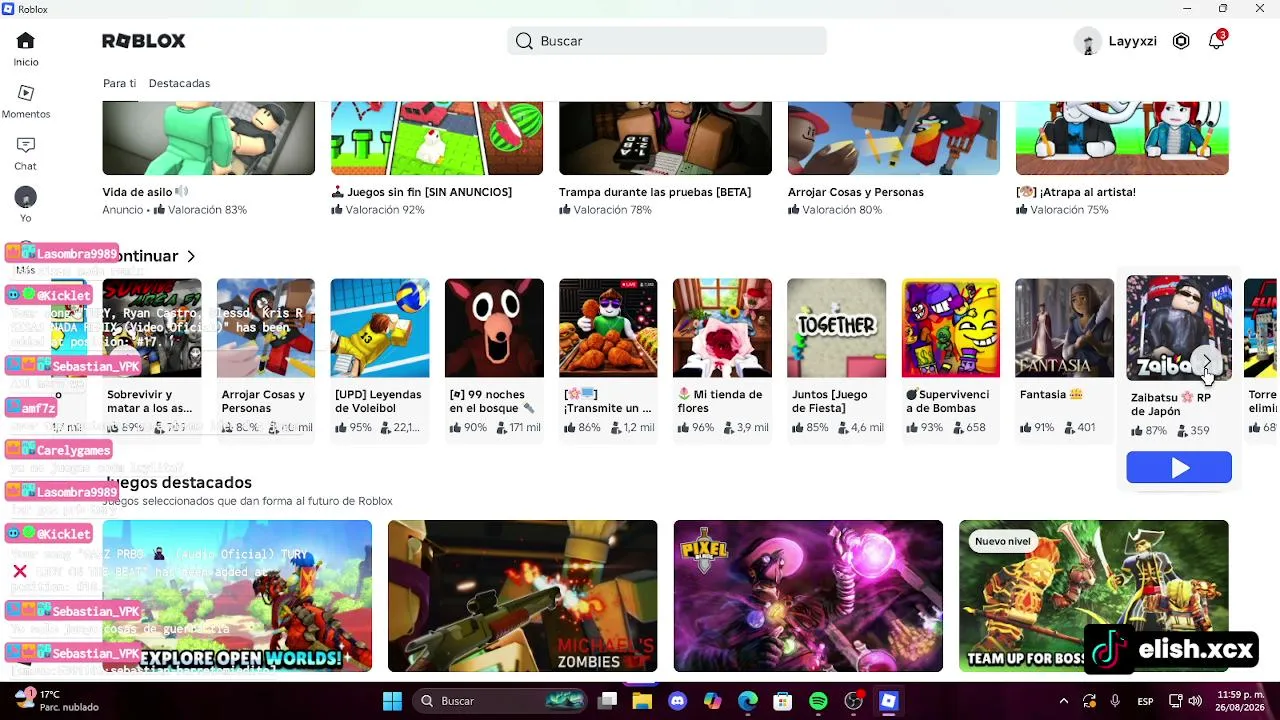The height and width of the screenshot is (720, 1280).
Task: Open the Fantasia game thumbnail
Action: 1064,328
